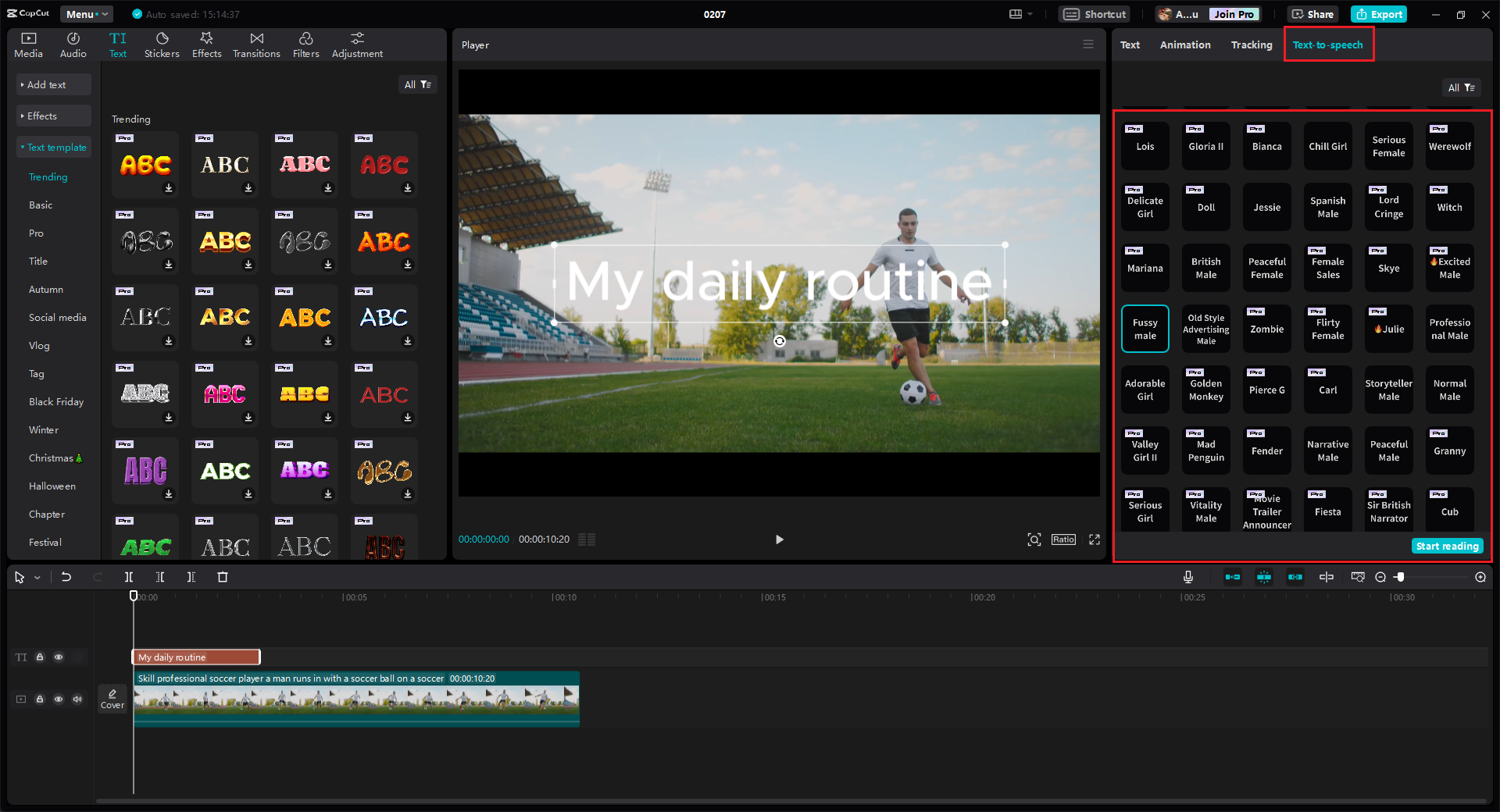Click the Cover edit button on track
The width and height of the screenshot is (1500, 812).
point(112,699)
